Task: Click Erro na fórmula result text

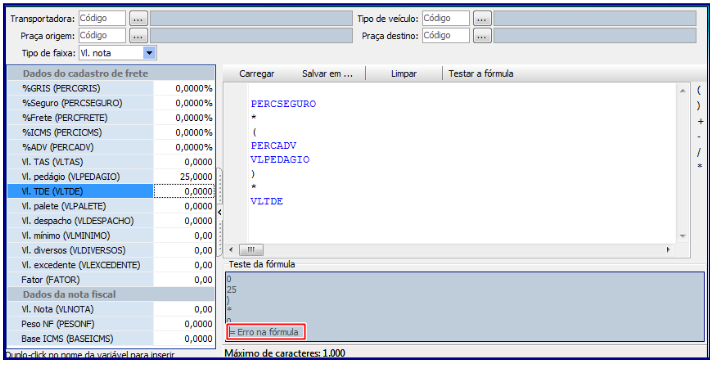Action: [268, 332]
